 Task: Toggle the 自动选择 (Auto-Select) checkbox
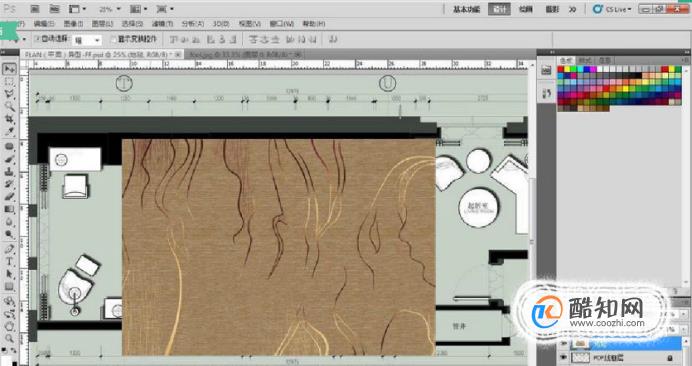37,39
